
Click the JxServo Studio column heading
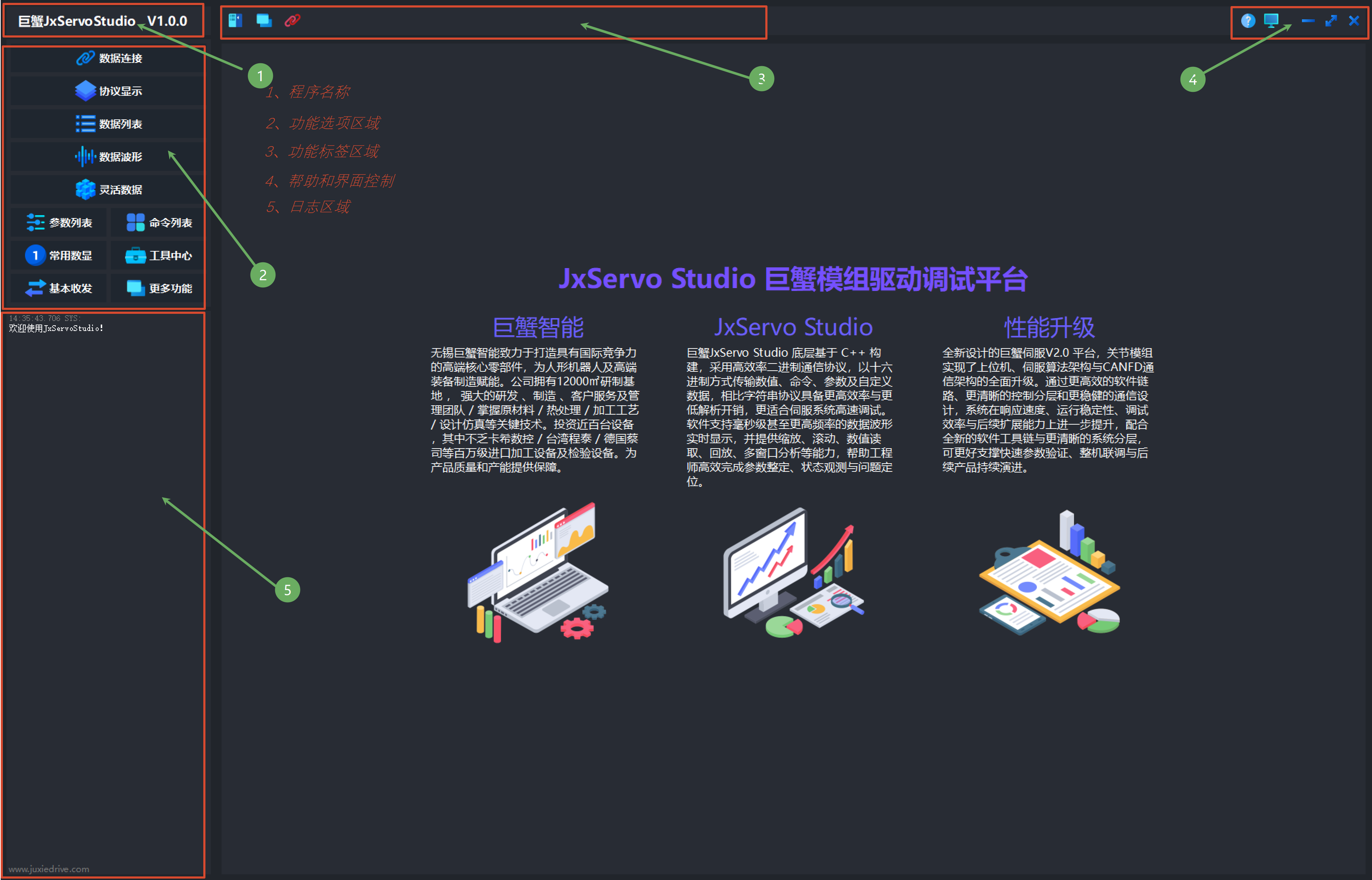(x=794, y=327)
